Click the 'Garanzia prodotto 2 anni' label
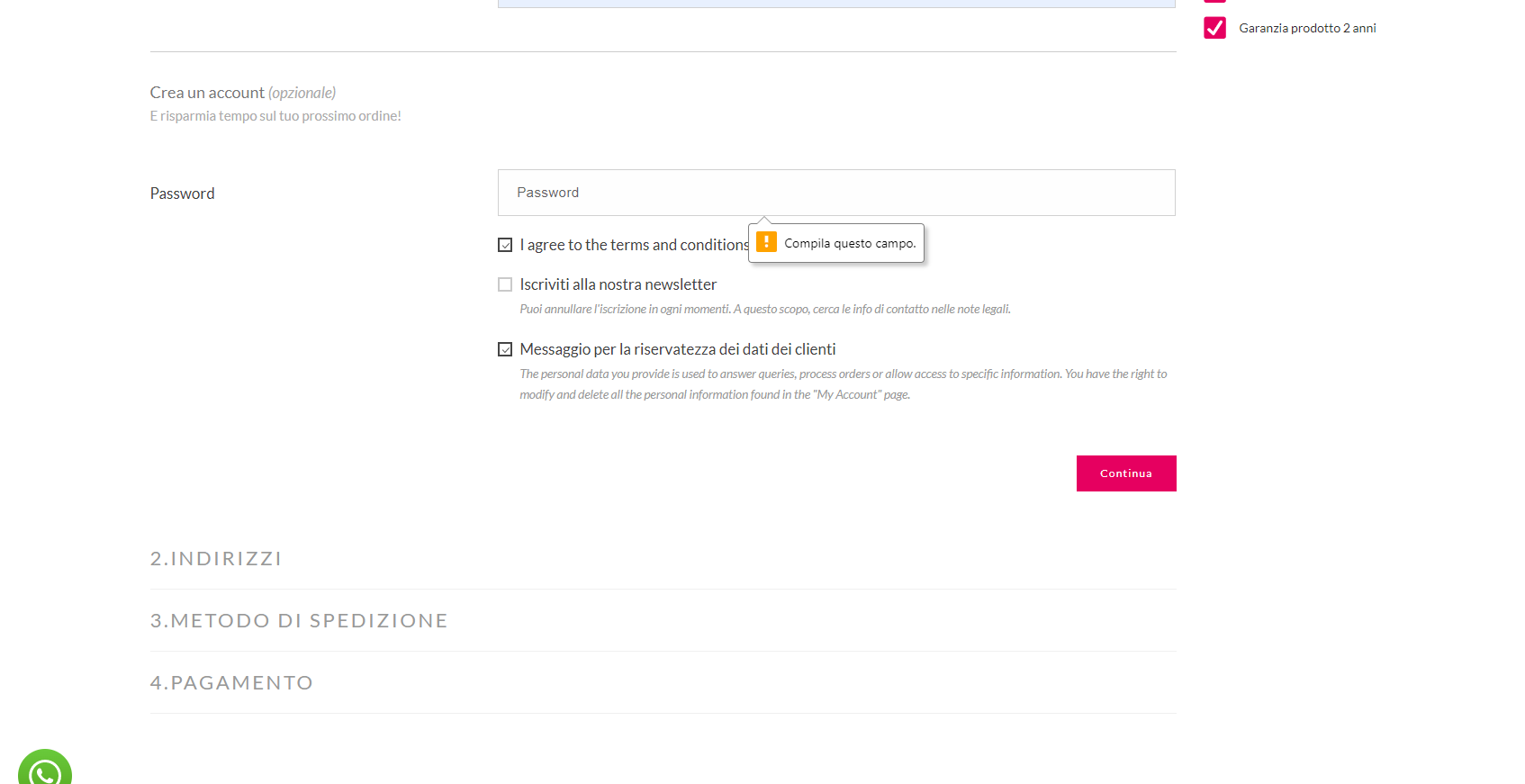Viewport: 1525px width, 784px height. pos(1307,28)
